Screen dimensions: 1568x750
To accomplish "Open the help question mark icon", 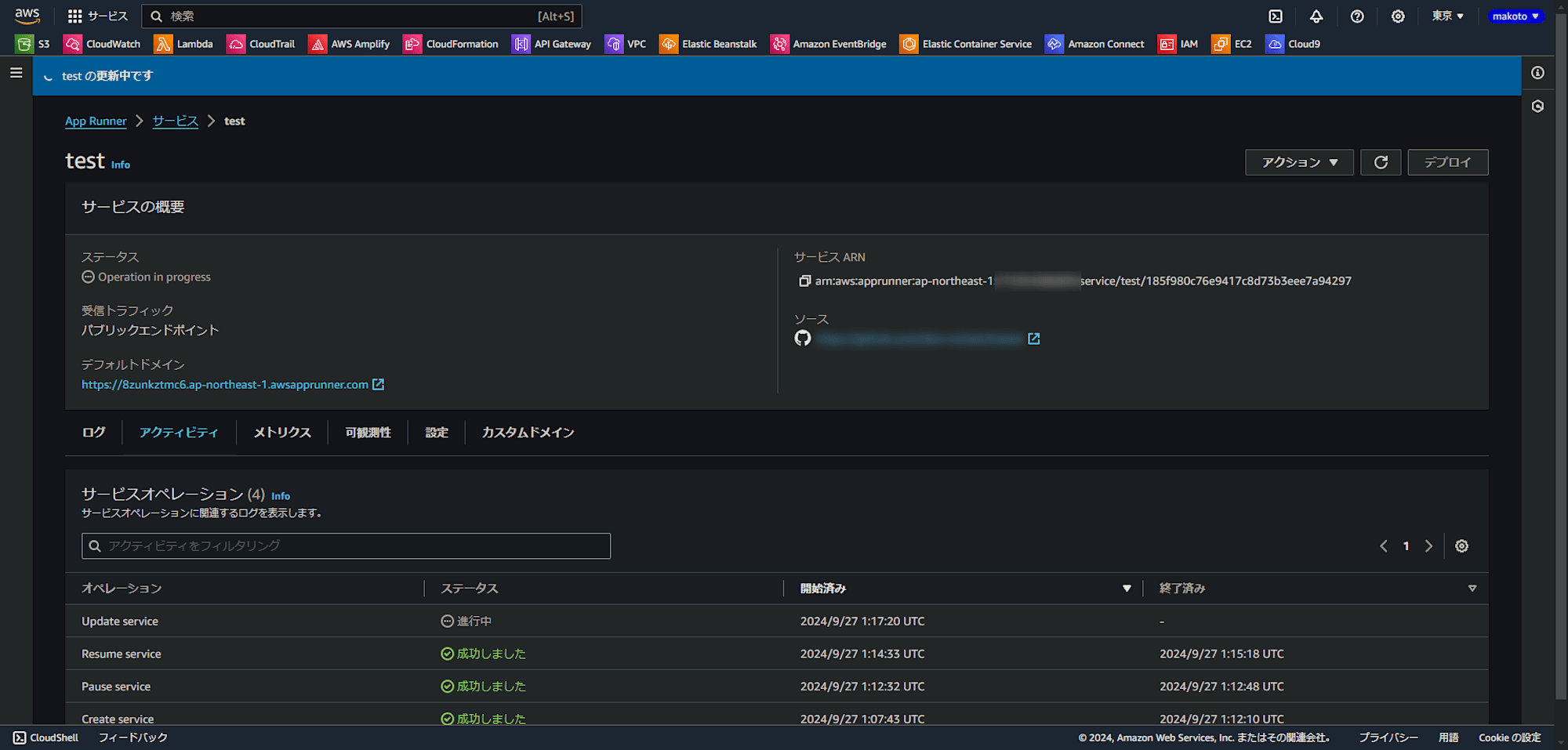I will point(1357,16).
